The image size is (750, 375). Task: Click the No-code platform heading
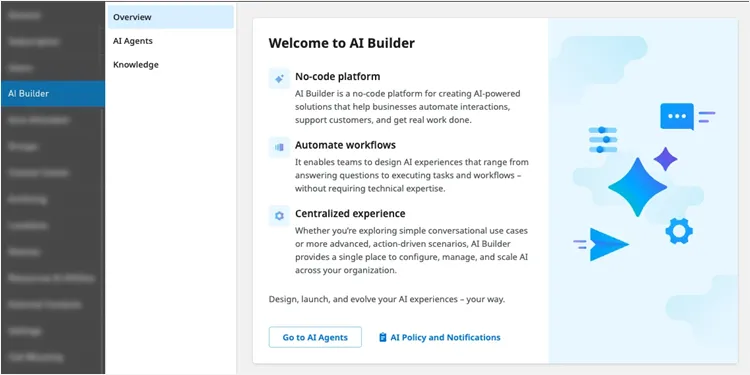(338, 77)
